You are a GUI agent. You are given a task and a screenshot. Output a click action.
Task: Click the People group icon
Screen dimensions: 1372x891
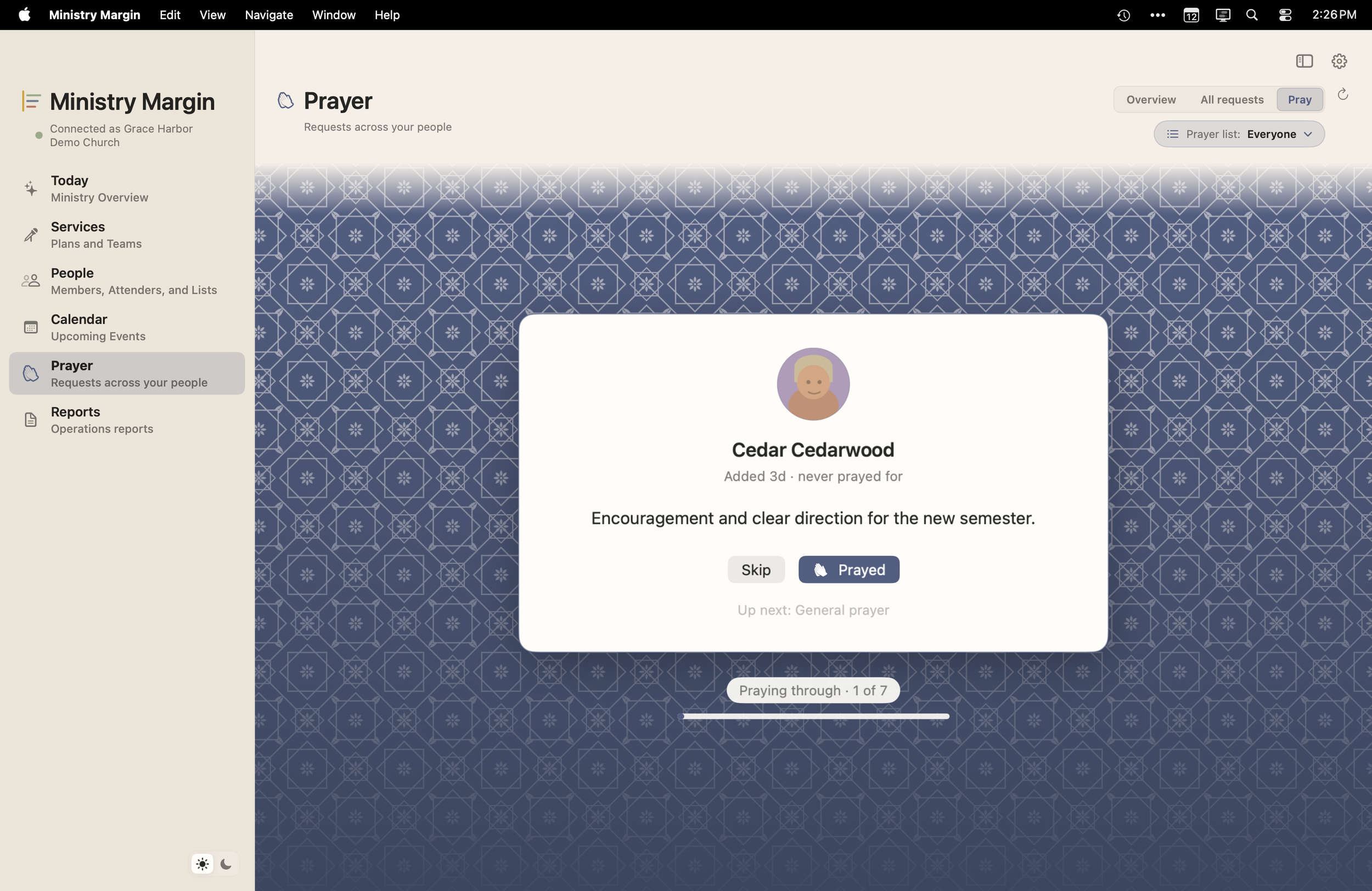(31, 281)
